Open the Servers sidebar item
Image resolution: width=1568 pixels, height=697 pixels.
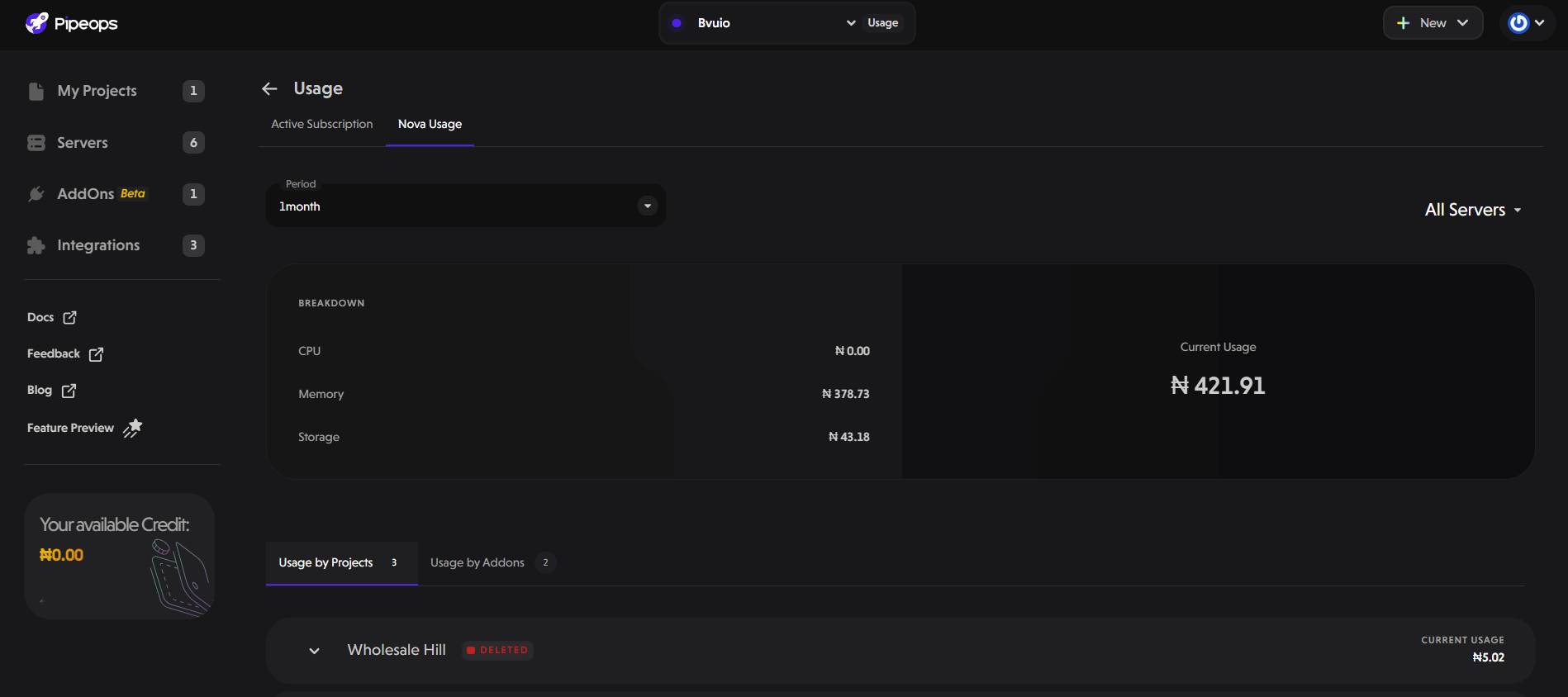pos(82,143)
